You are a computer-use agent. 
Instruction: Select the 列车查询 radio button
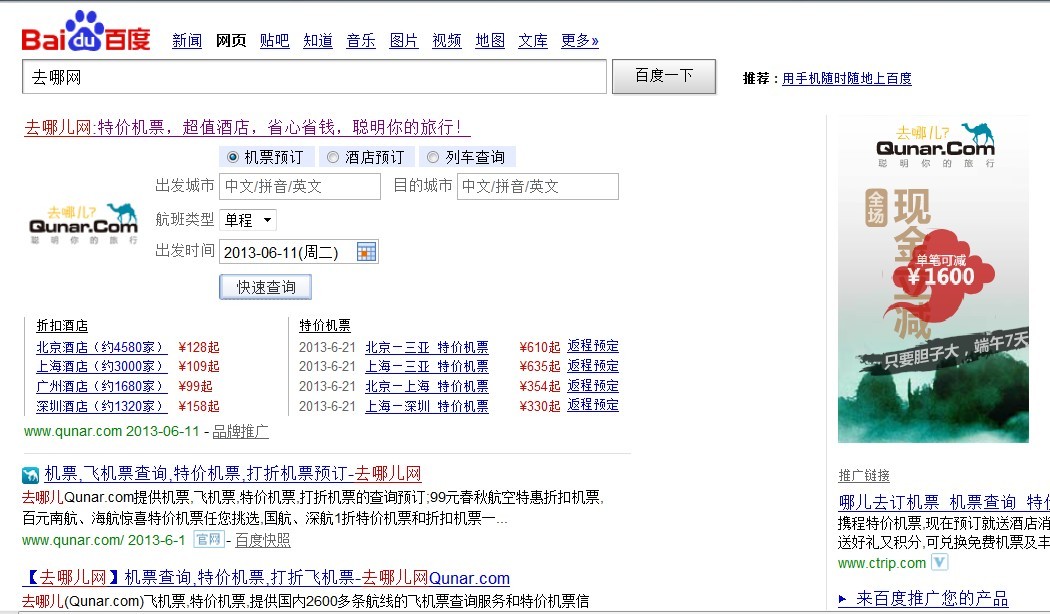433,157
